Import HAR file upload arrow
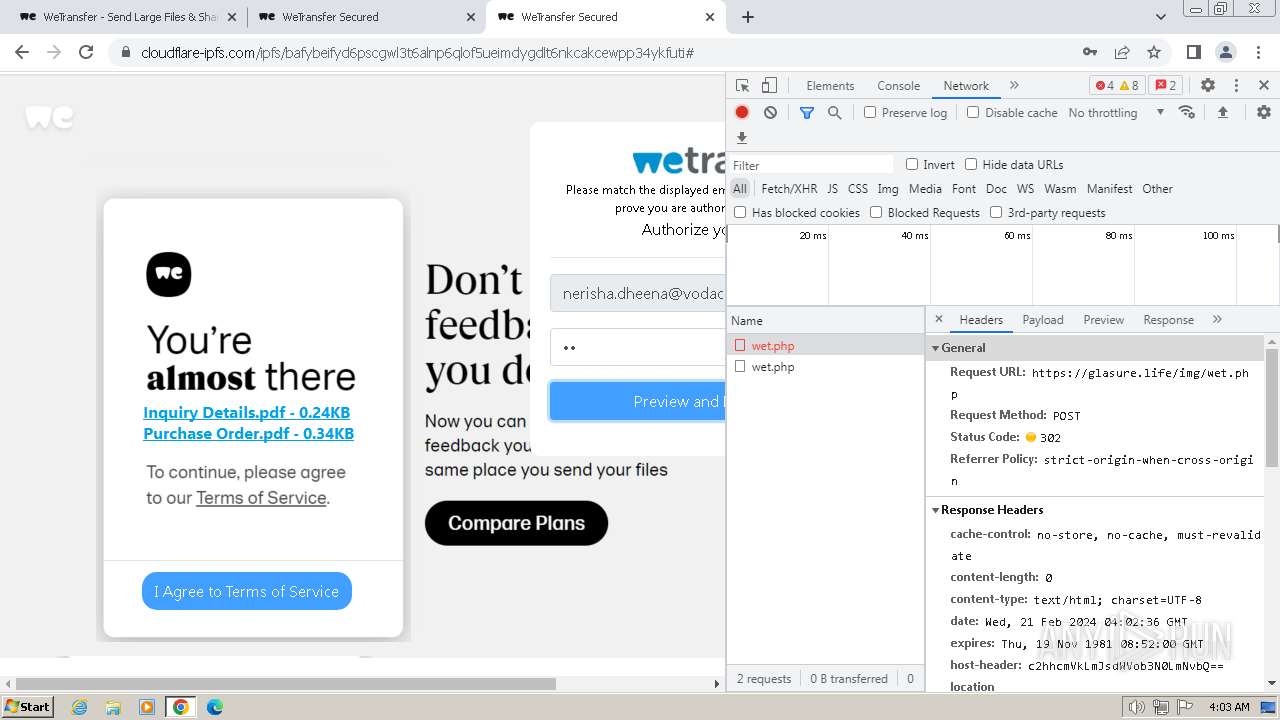1280x720 pixels. 1222,112
